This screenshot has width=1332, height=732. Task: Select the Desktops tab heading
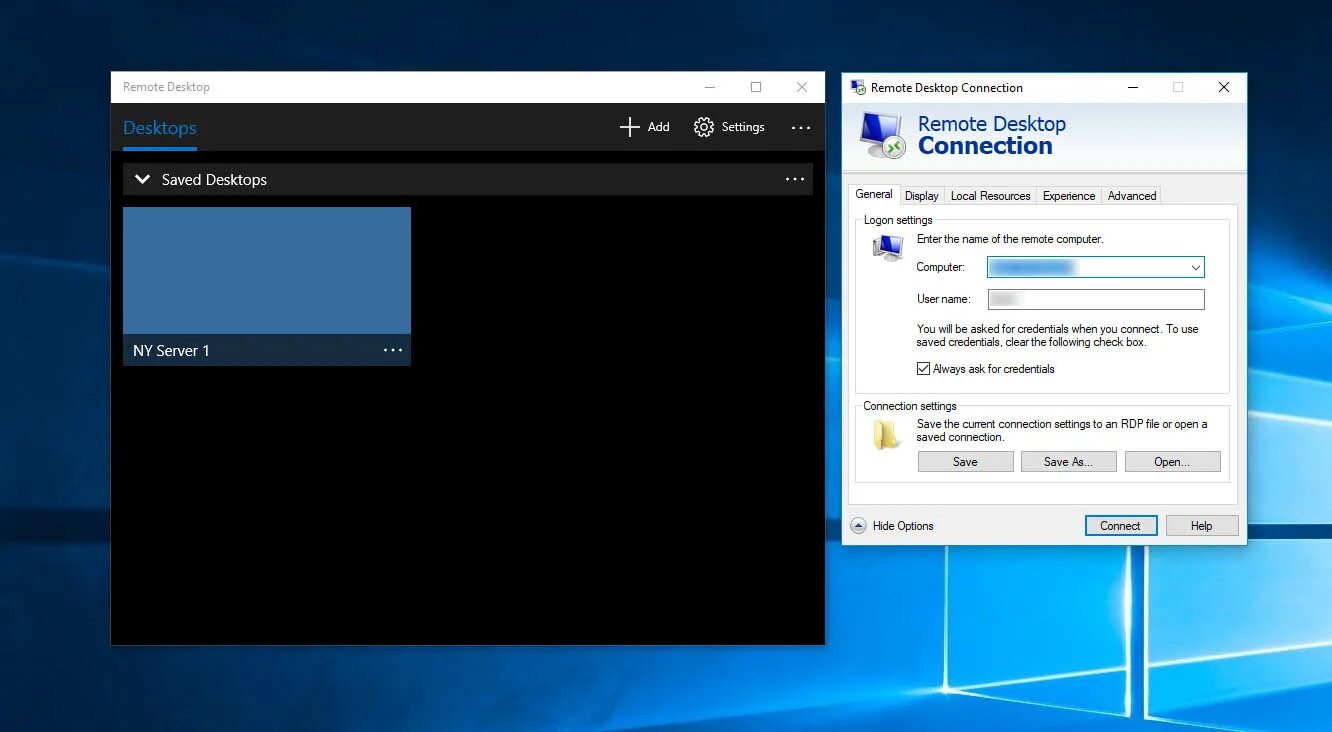coord(160,128)
